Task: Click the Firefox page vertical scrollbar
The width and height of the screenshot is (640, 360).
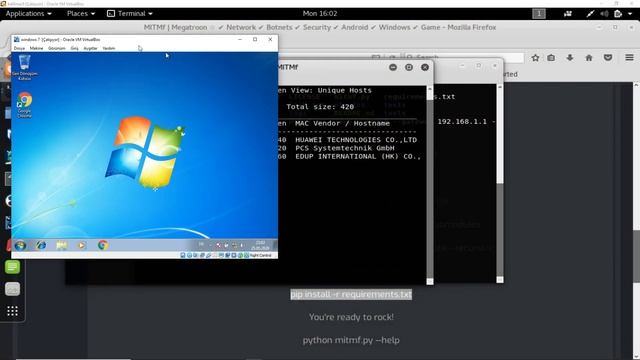Action: tap(636, 220)
